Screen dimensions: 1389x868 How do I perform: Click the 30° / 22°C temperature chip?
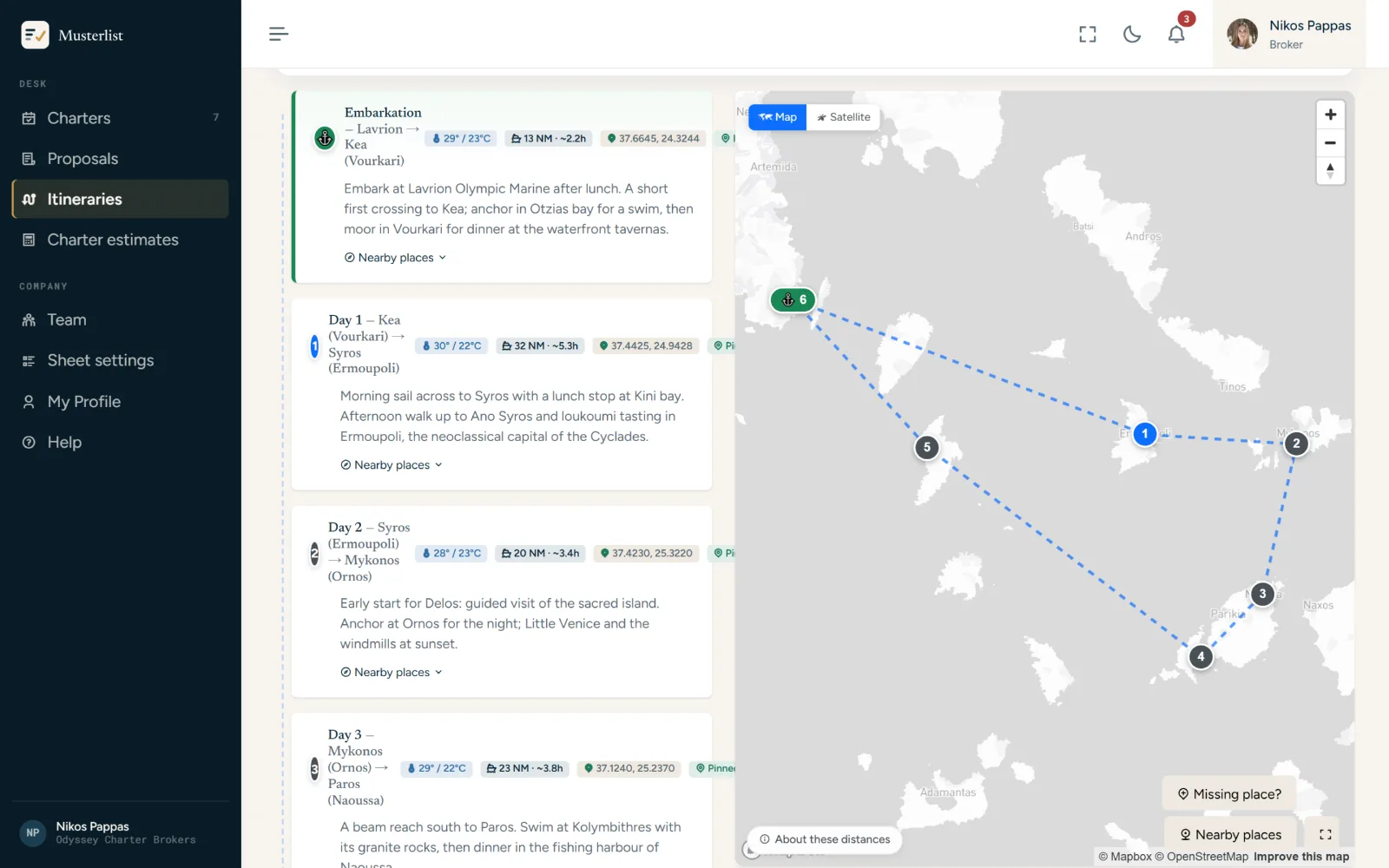[451, 345]
